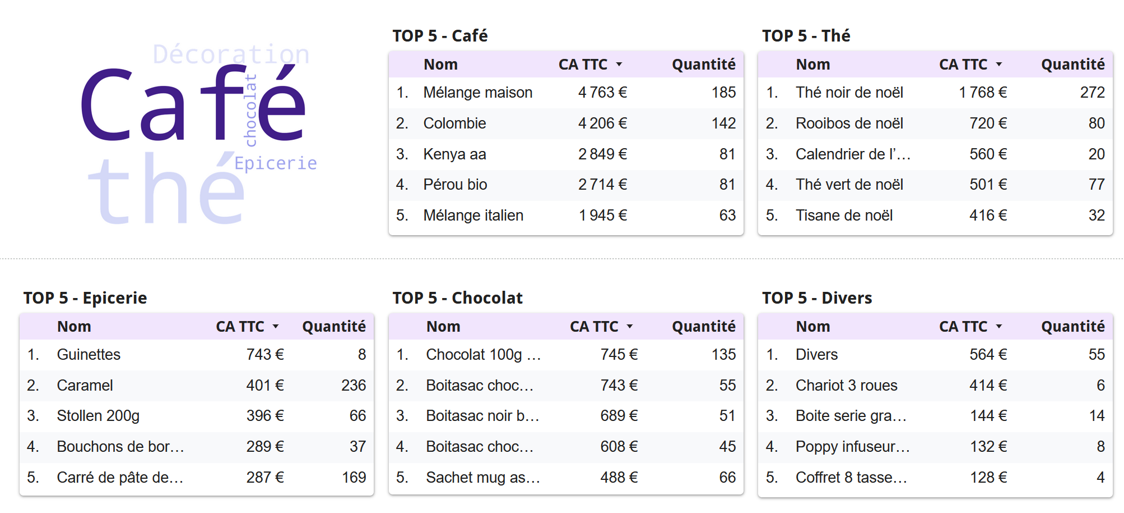
Task: Select the Thé noir de noël row
Action: [849, 93]
